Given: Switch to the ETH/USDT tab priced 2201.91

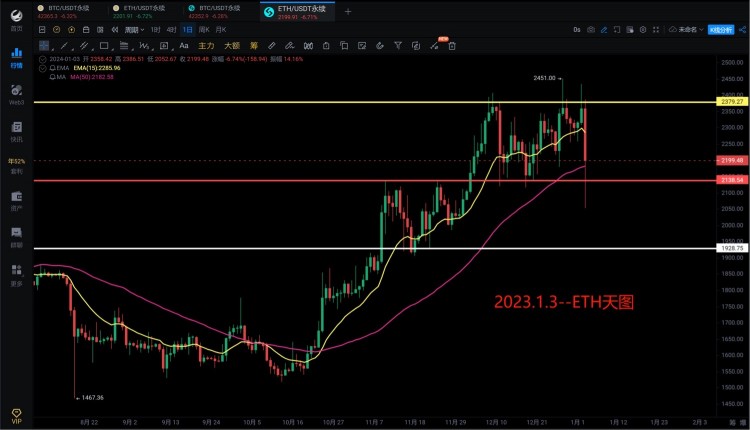Looking at the screenshot, I should (x=139, y=11).
